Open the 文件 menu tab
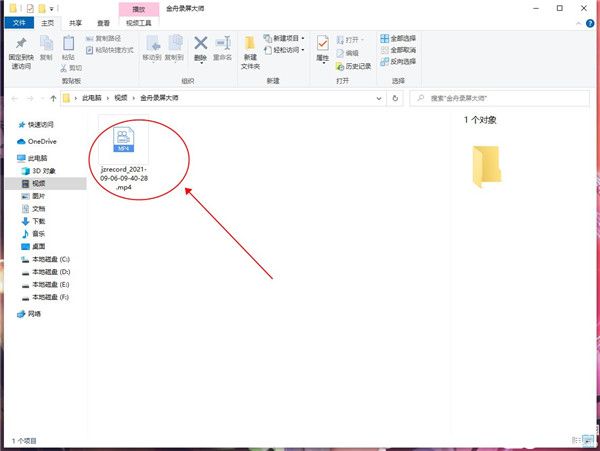The width and height of the screenshot is (600, 451). pyautogui.click(x=21, y=21)
